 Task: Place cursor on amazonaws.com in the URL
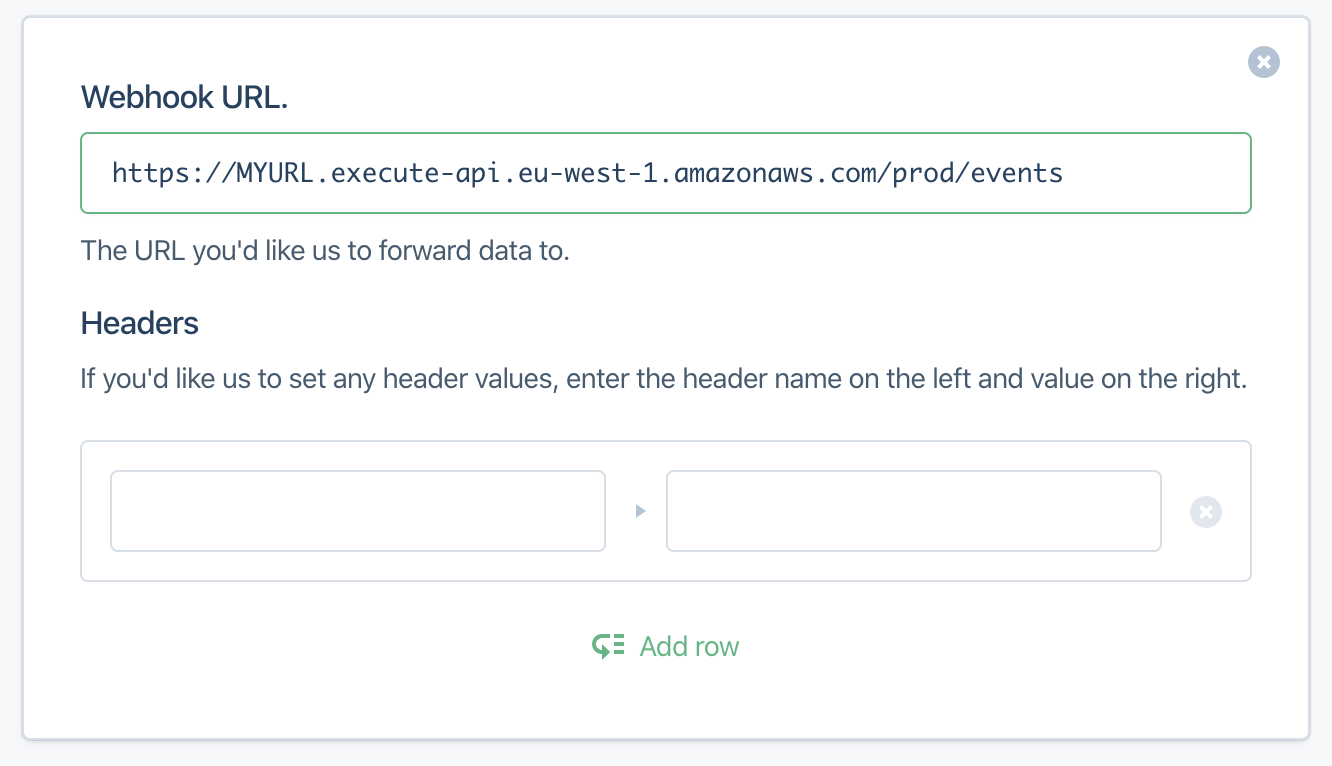[x=776, y=173]
